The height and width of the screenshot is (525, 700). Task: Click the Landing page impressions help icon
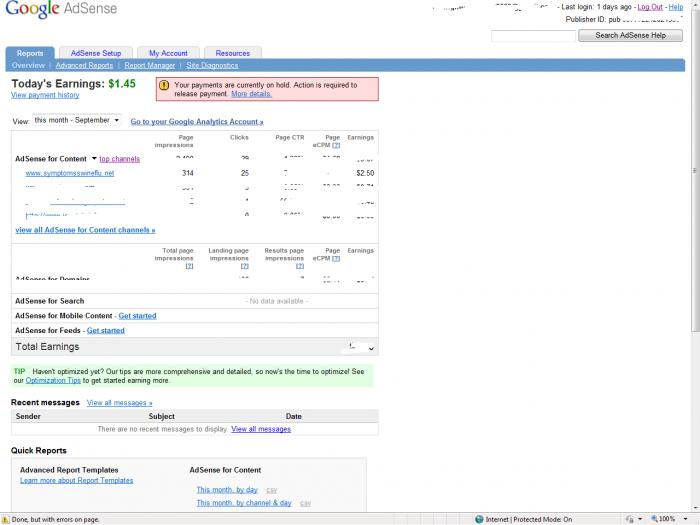tap(244, 266)
